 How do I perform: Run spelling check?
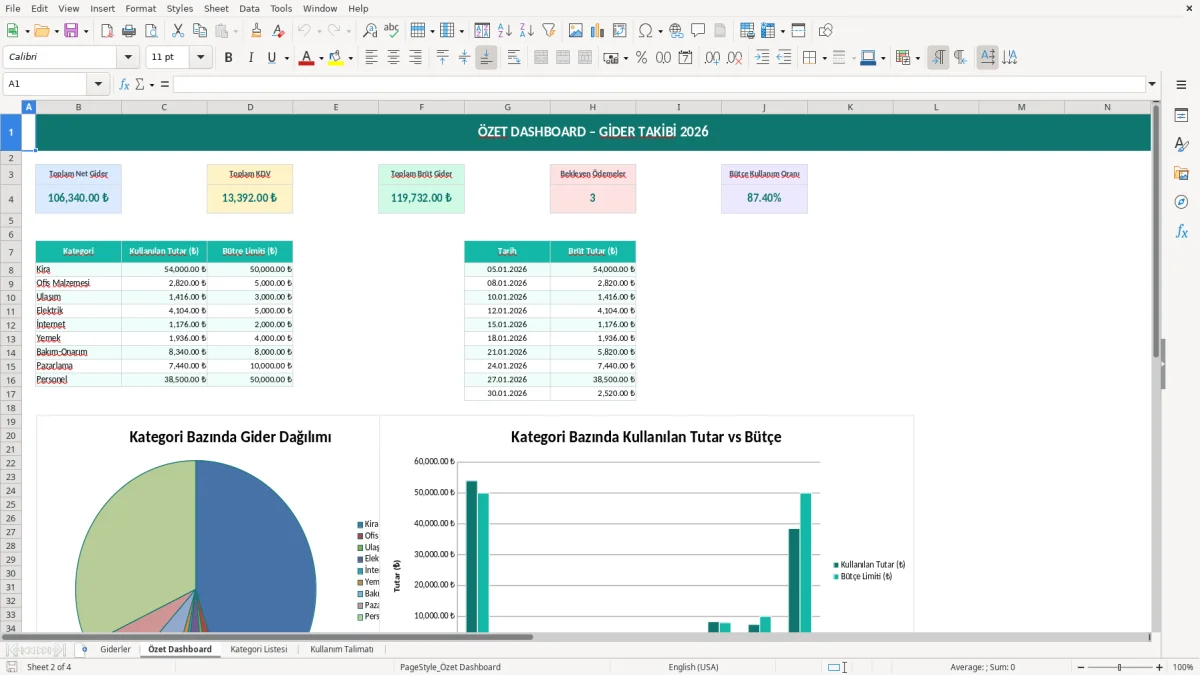(392, 31)
